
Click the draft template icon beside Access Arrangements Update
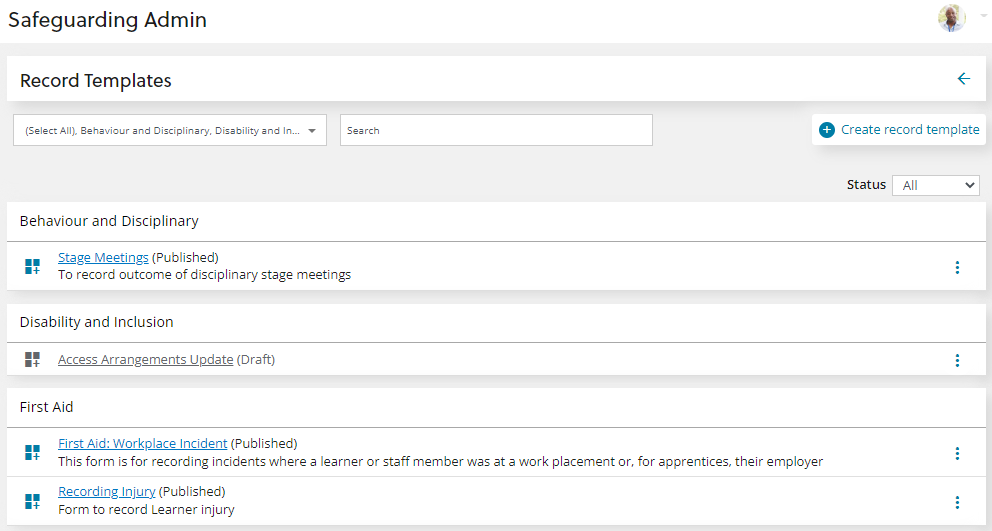[32, 360]
